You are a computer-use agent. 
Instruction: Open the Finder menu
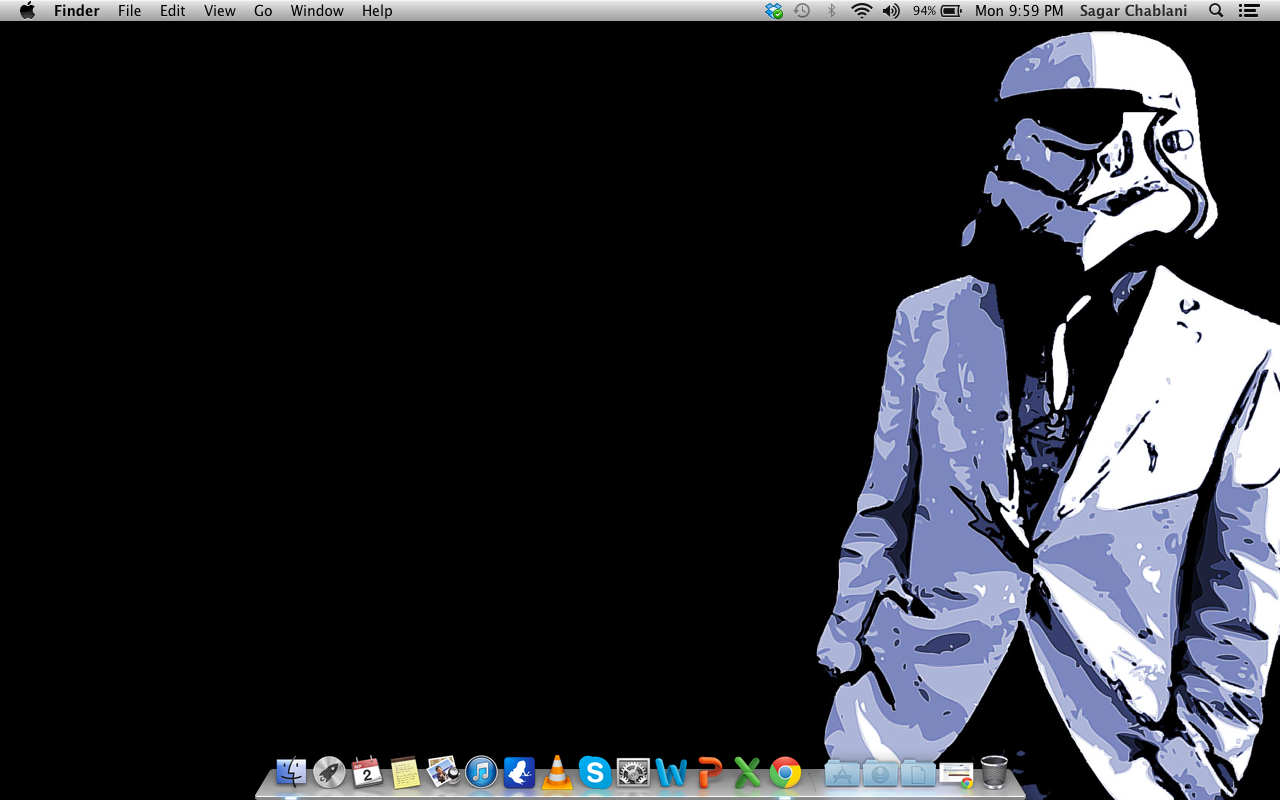tap(77, 11)
